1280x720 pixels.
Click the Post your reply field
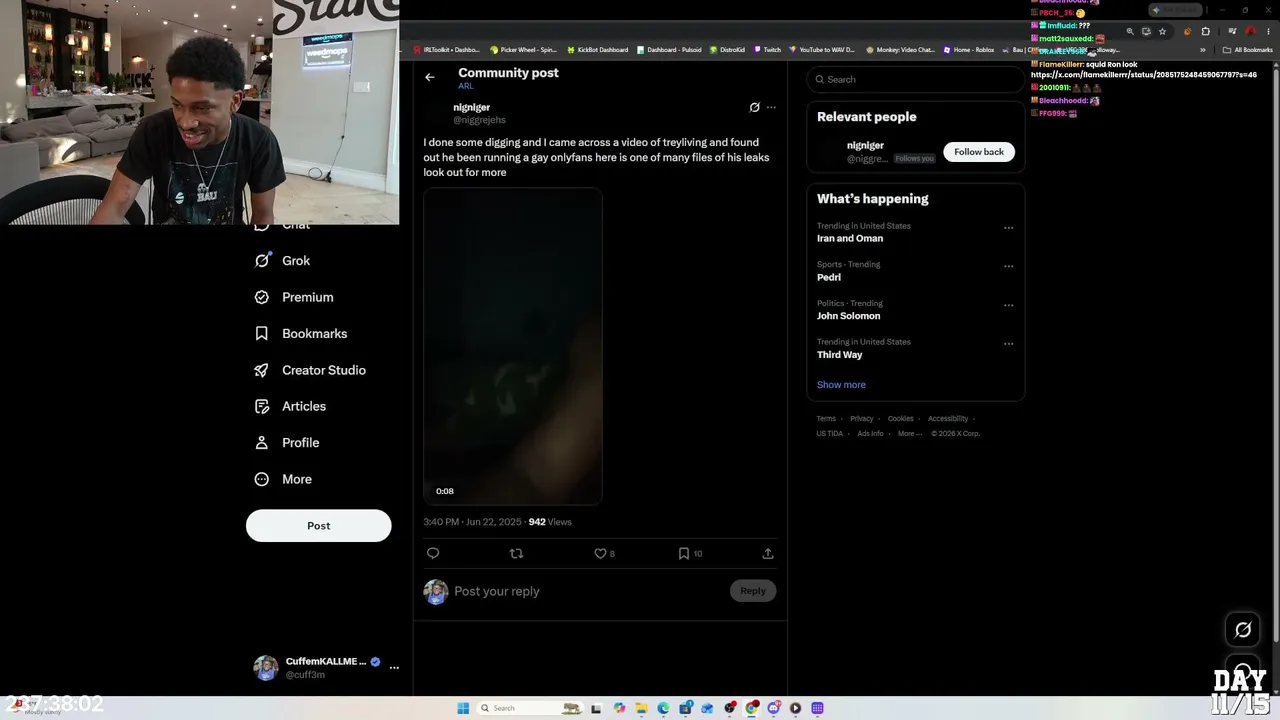pyautogui.click(x=588, y=591)
